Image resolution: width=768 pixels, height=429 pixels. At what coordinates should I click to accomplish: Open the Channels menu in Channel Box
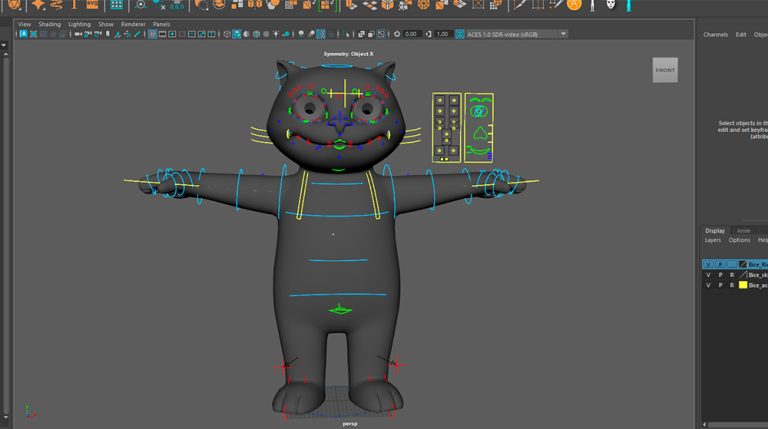pyautogui.click(x=715, y=35)
